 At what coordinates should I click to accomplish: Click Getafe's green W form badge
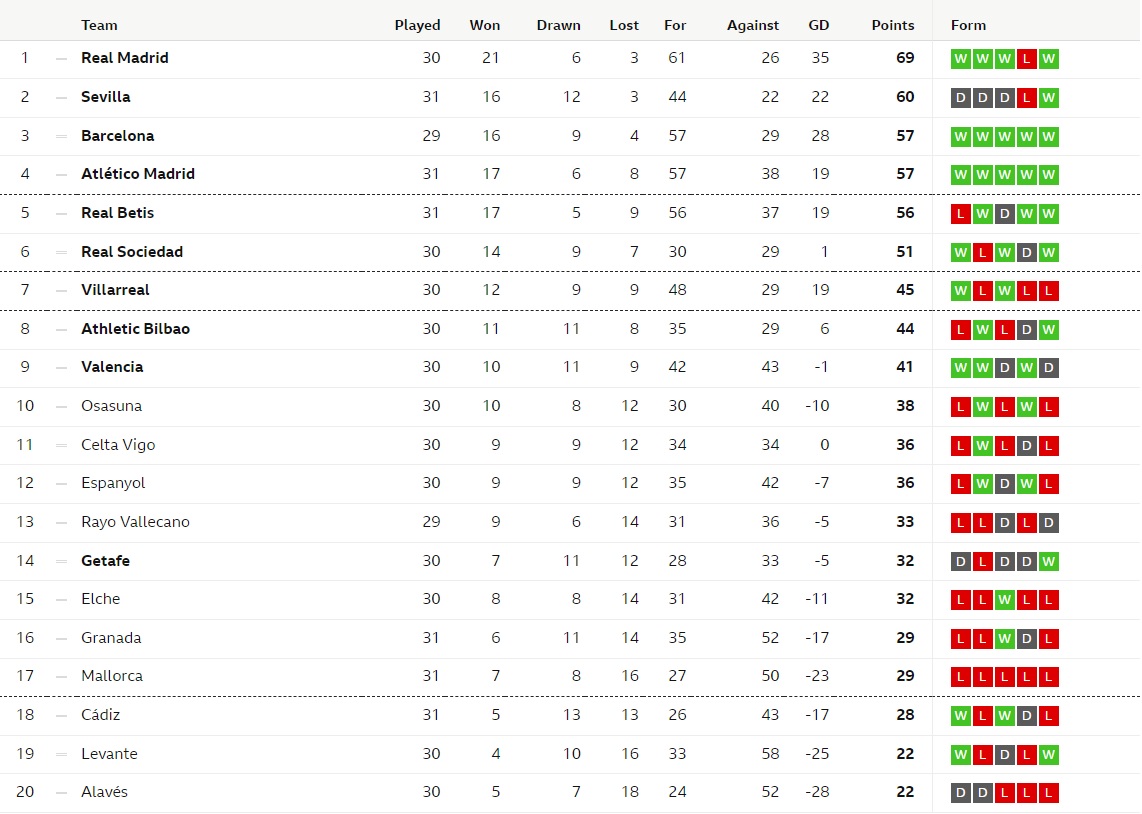(1048, 561)
